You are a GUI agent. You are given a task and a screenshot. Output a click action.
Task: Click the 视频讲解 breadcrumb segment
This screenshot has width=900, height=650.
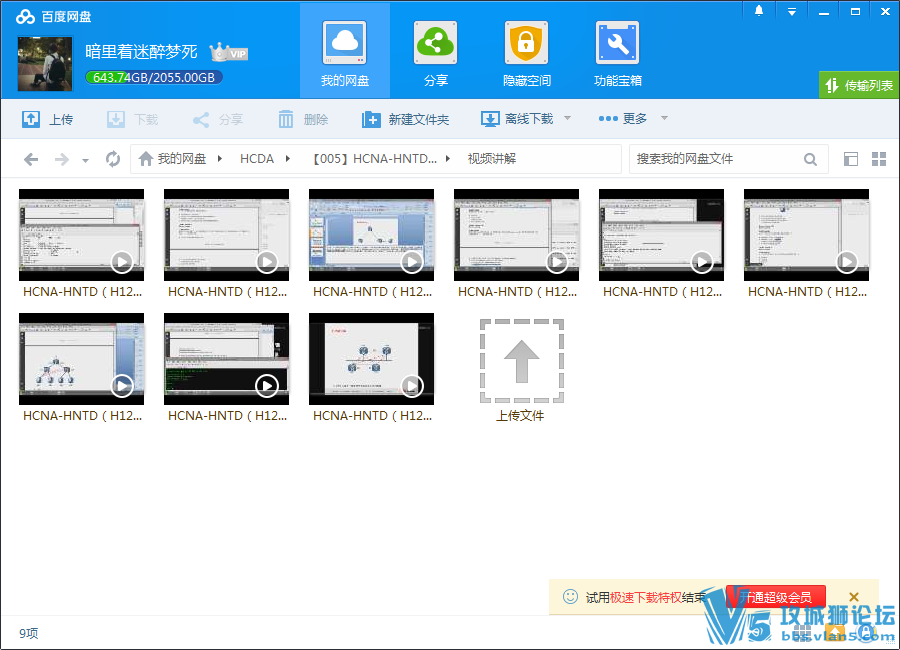pyautogui.click(x=492, y=158)
